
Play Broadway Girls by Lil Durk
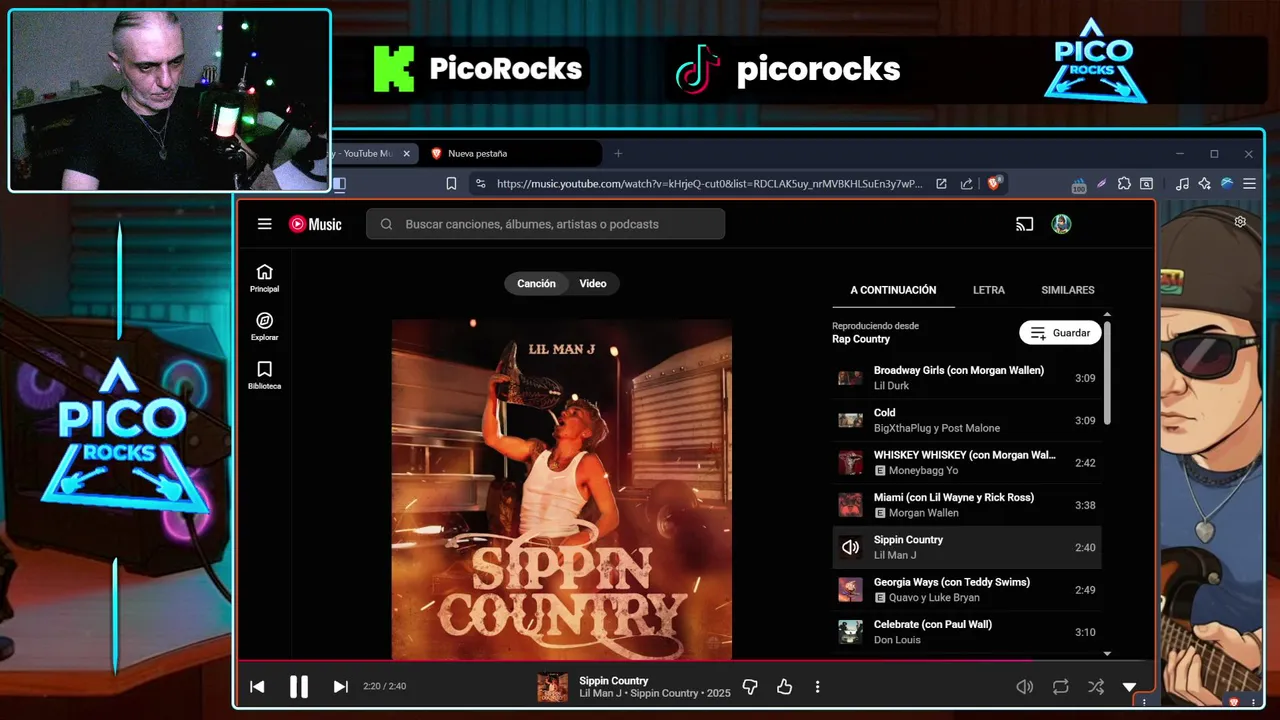click(x=966, y=378)
